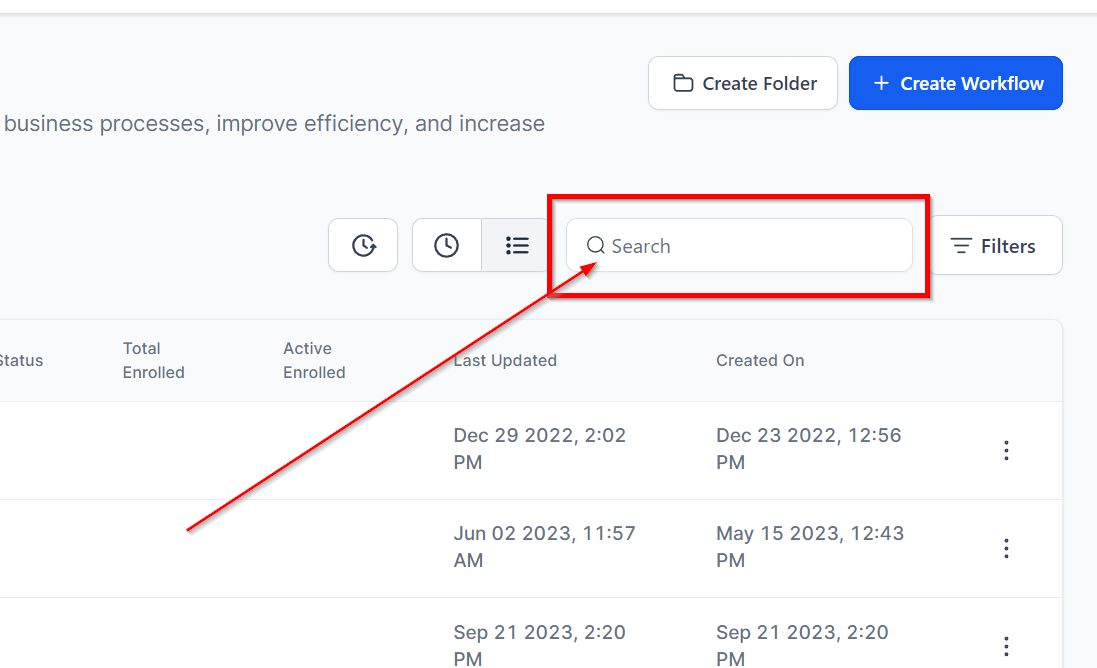
Task: Select the 'May 15 2023, 12:43 PM' cell
Action: [810, 546]
